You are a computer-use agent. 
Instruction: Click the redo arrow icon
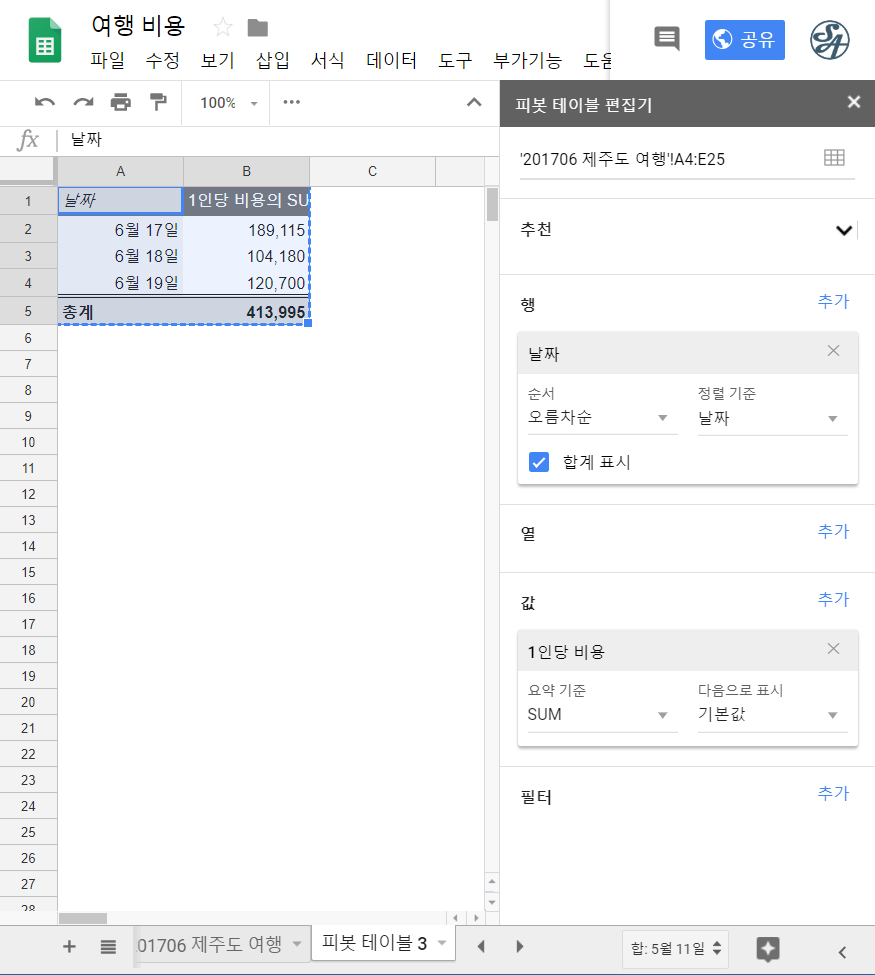point(83,102)
